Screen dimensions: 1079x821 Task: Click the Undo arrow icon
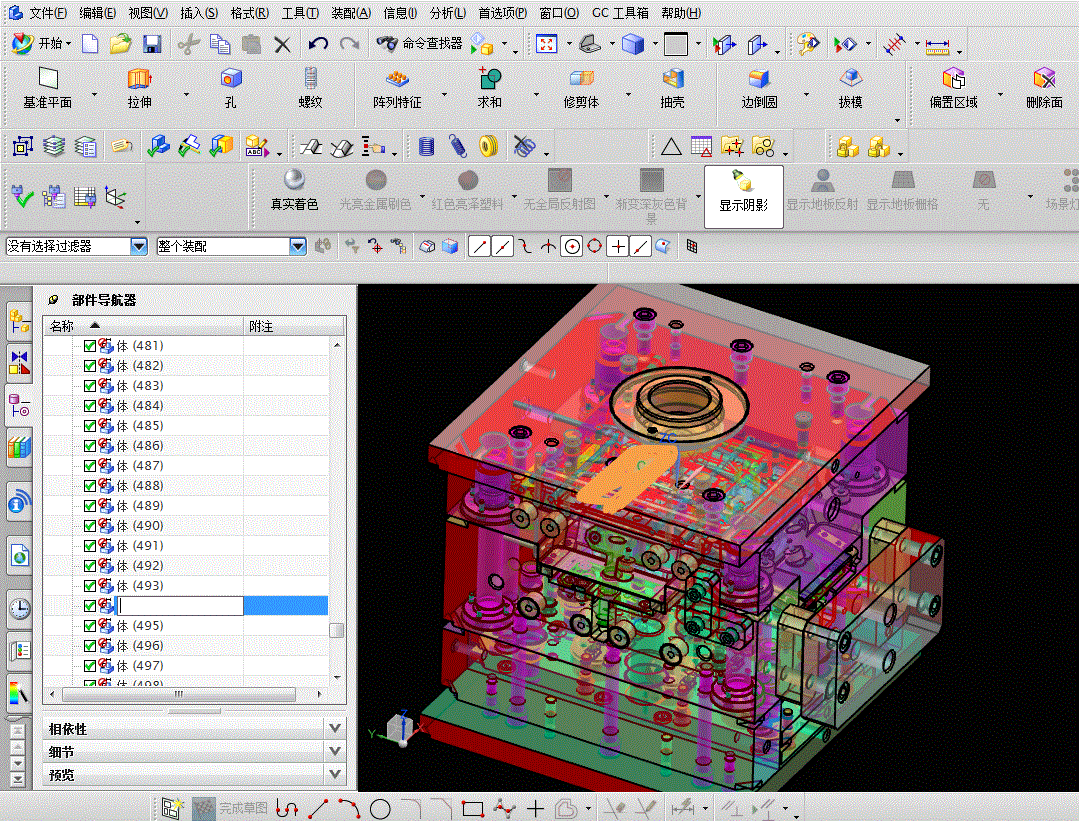pyautogui.click(x=318, y=44)
